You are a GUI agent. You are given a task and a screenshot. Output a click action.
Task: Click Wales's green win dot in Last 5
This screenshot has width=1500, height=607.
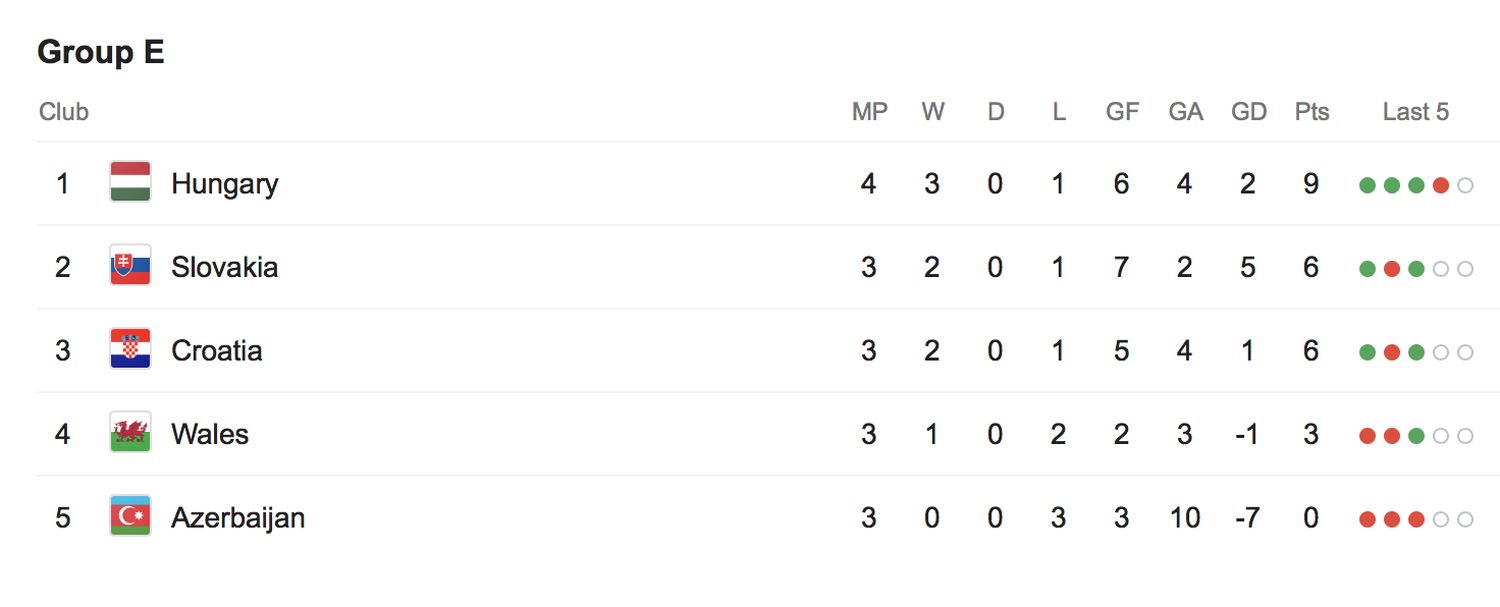pyautogui.click(x=1416, y=436)
